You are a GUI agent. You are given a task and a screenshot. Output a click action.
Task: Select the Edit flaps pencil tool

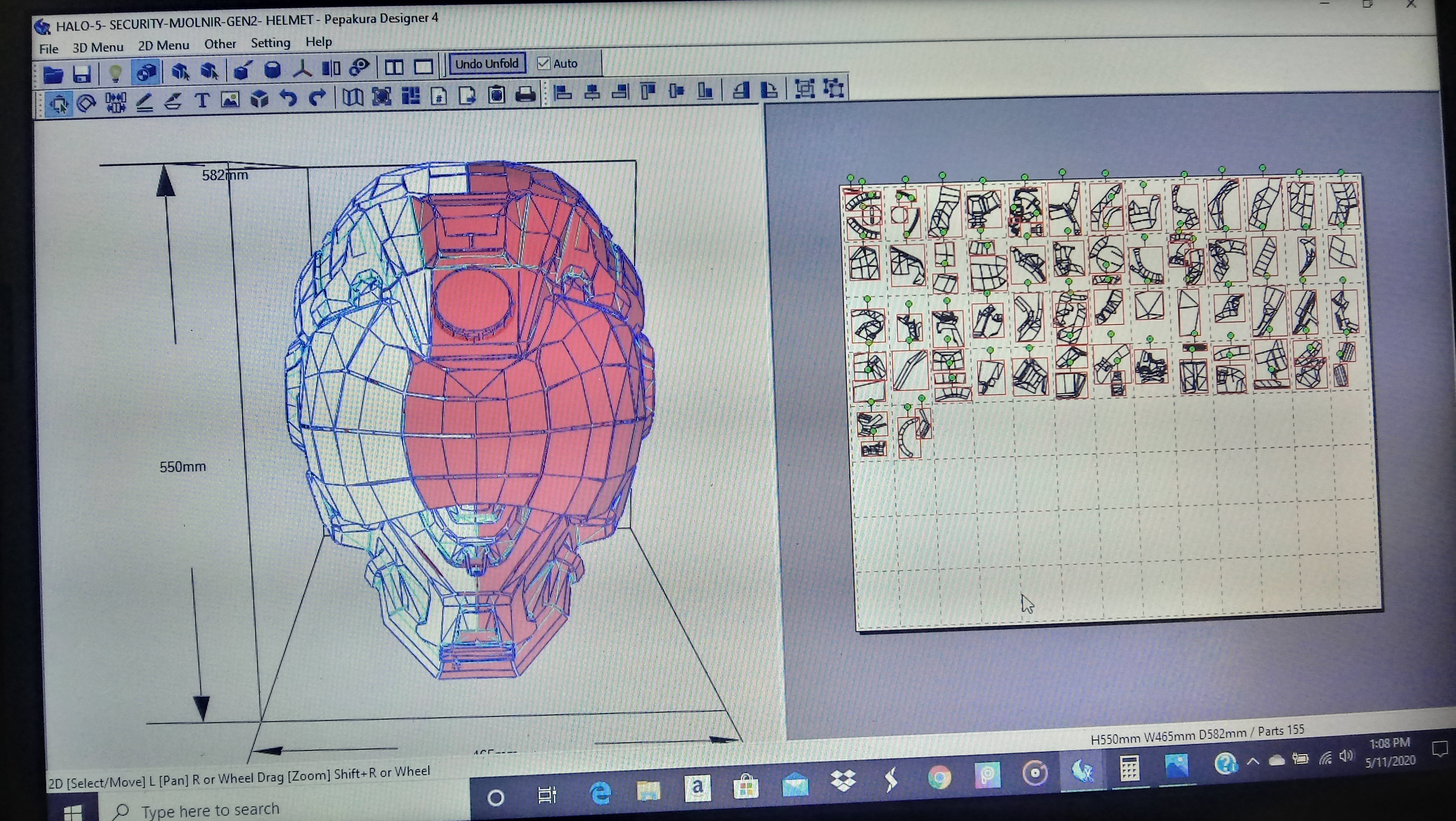pyautogui.click(x=145, y=102)
